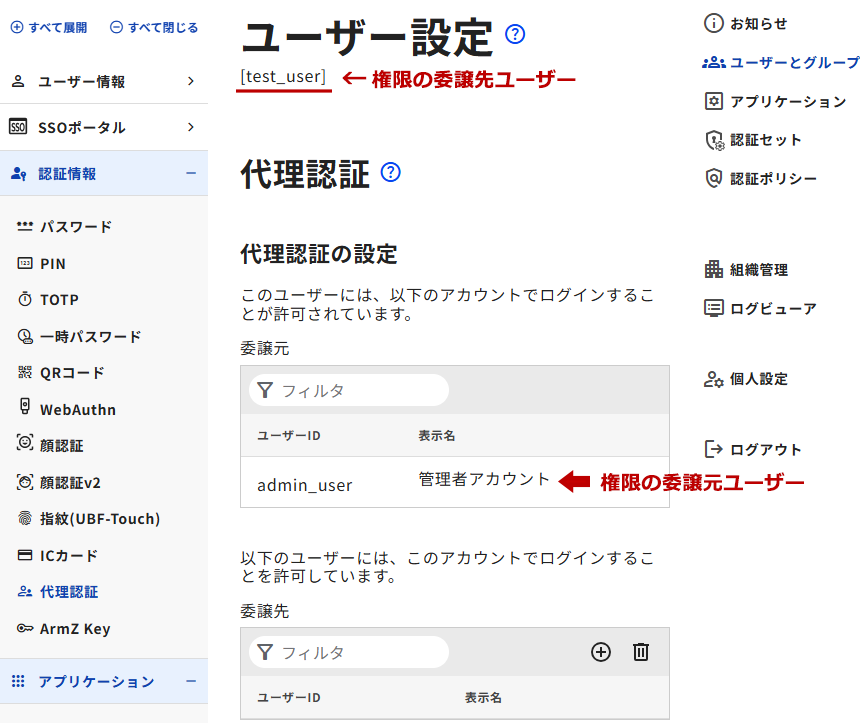Open the QRコード setting
This screenshot has width=860, height=723.
click(72, 373)
